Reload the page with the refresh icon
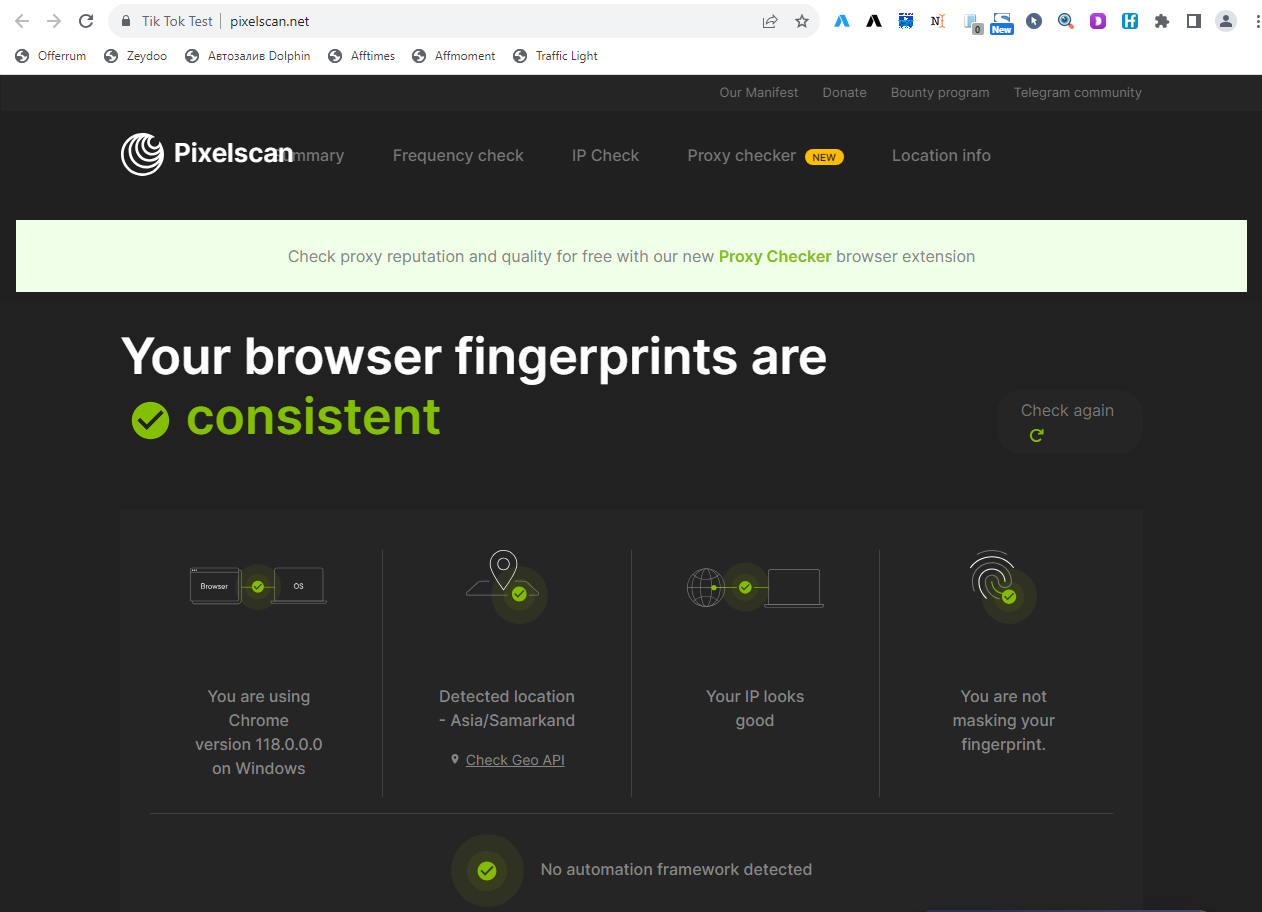The width and height of the screenshot is (1262, 912). click(x=86, y=21)
